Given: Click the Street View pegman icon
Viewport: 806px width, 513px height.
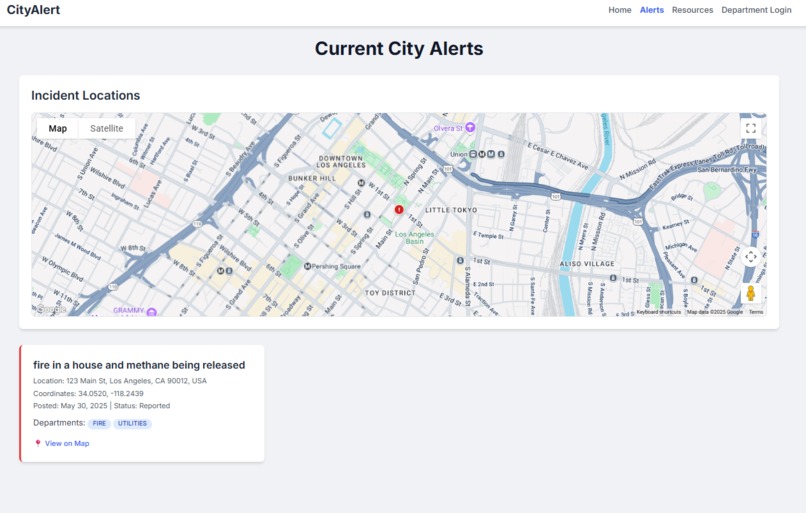Looking at the screenshot, I should coord(750,294).
